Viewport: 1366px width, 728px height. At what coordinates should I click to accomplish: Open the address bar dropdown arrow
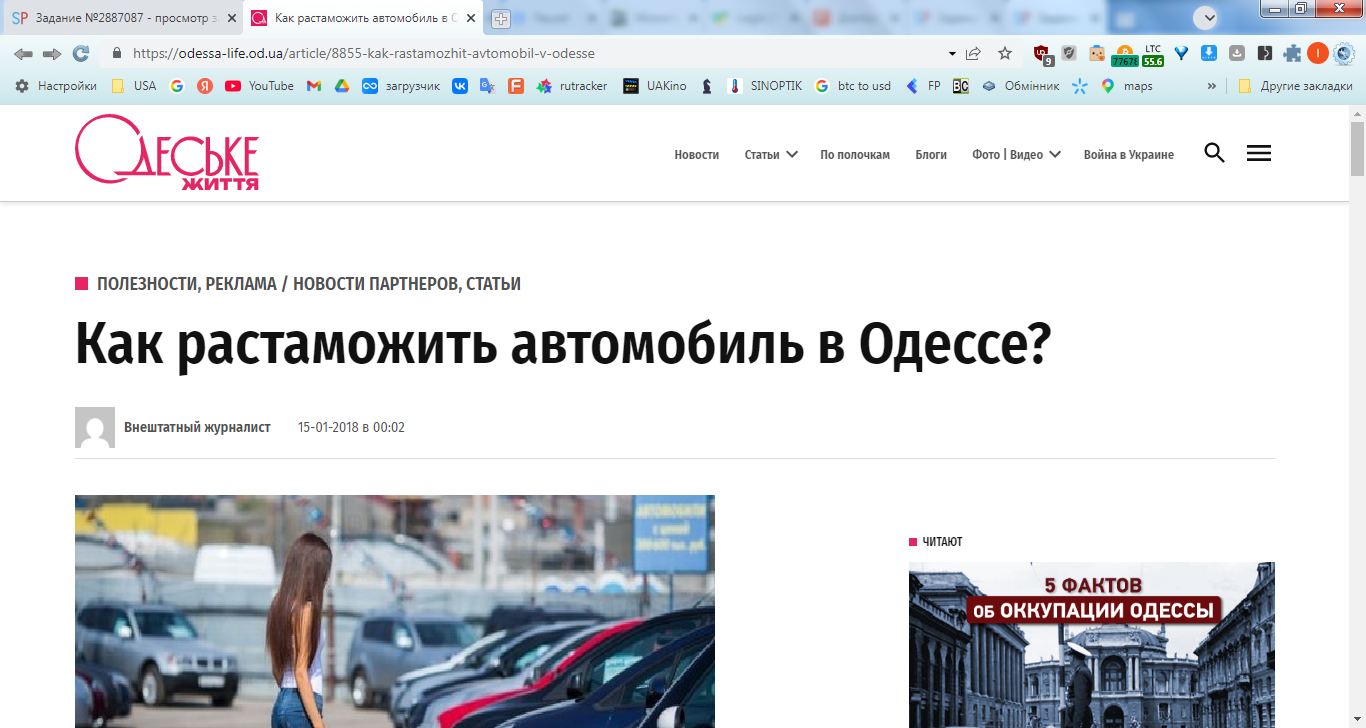[951, 54]
